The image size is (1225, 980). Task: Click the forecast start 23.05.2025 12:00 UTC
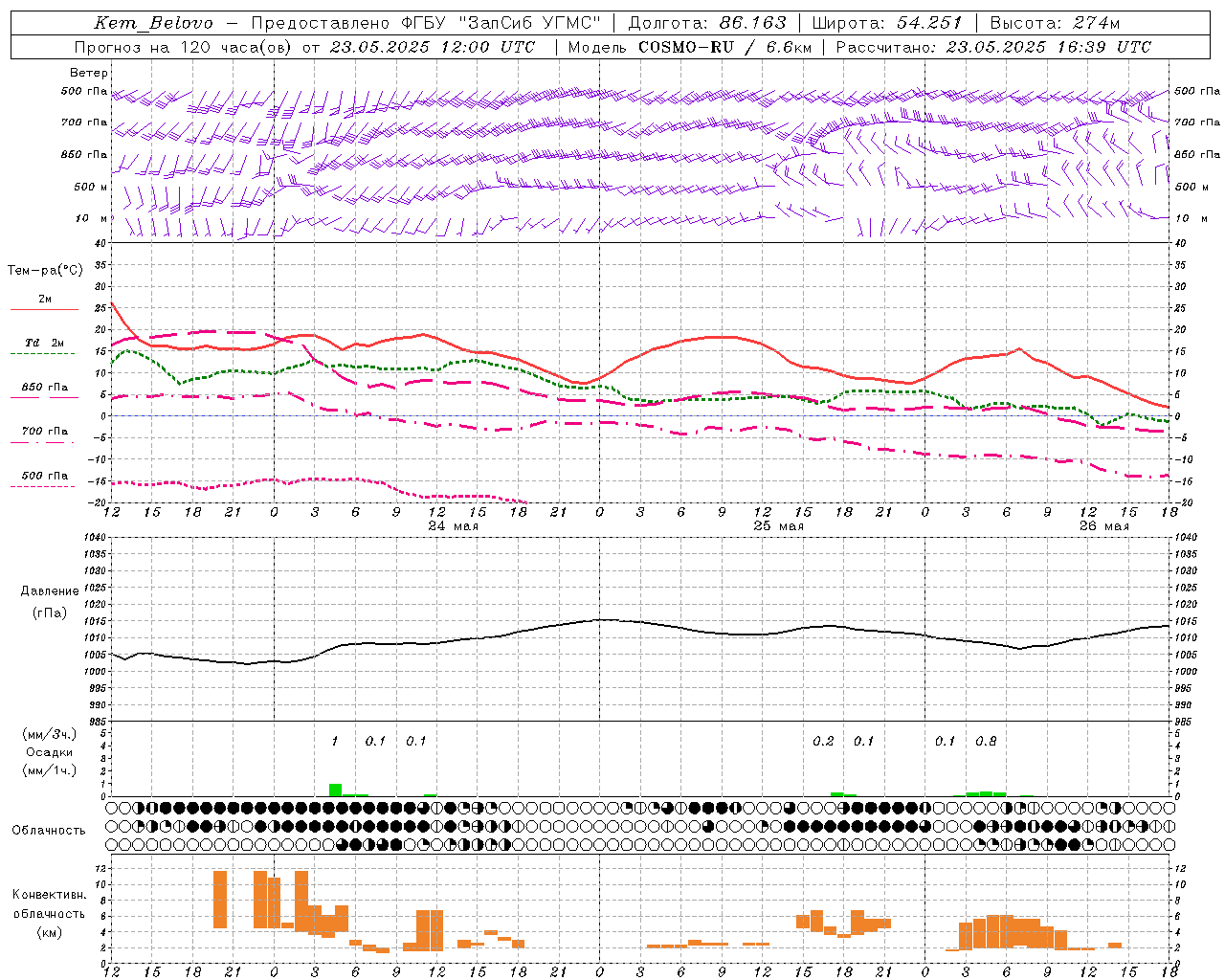coord(432,47)
